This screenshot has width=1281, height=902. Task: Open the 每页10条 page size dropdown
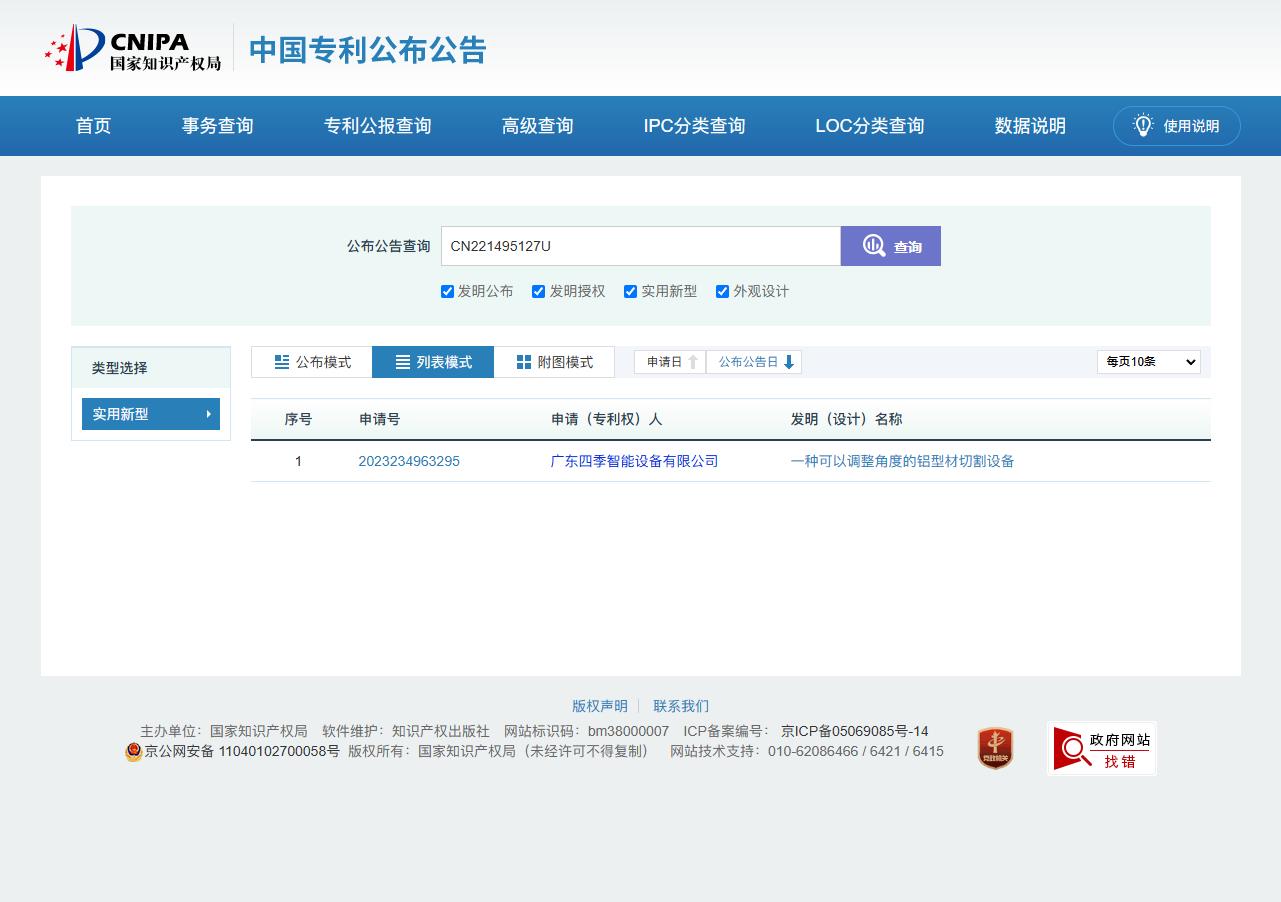(x=1148, y=362)
